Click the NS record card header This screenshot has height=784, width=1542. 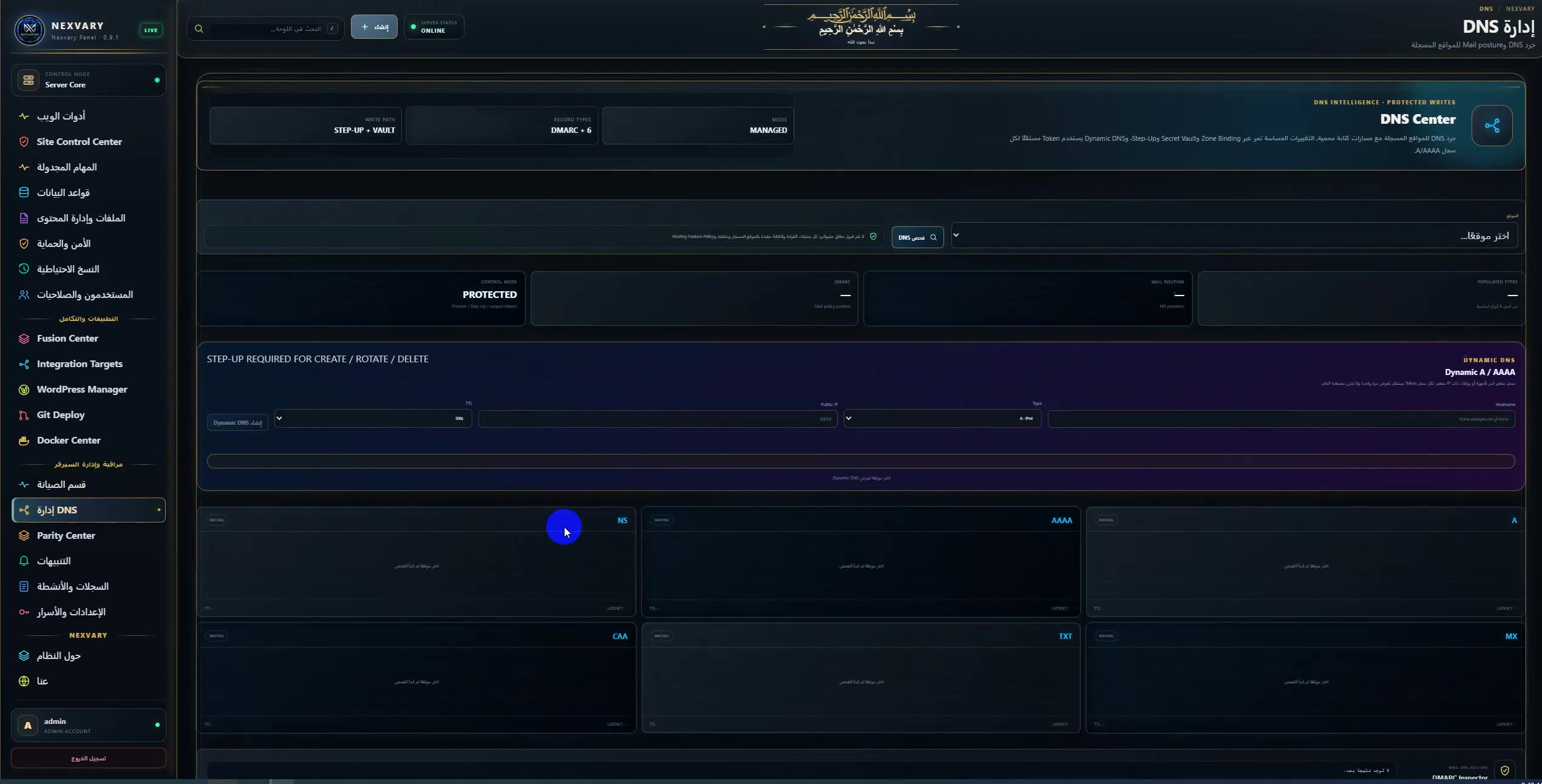[416, 520]
